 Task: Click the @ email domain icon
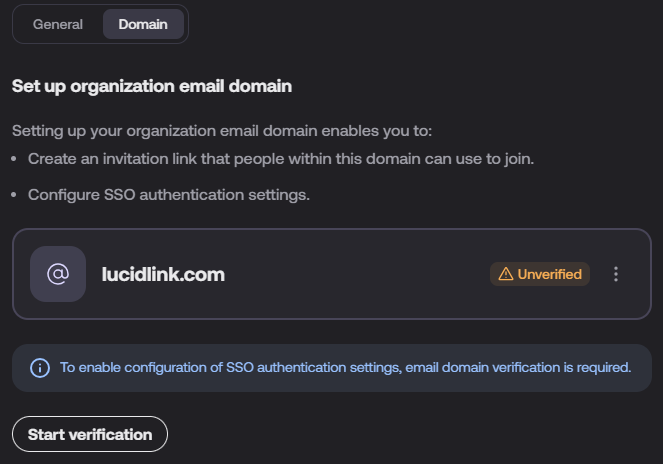58,274
